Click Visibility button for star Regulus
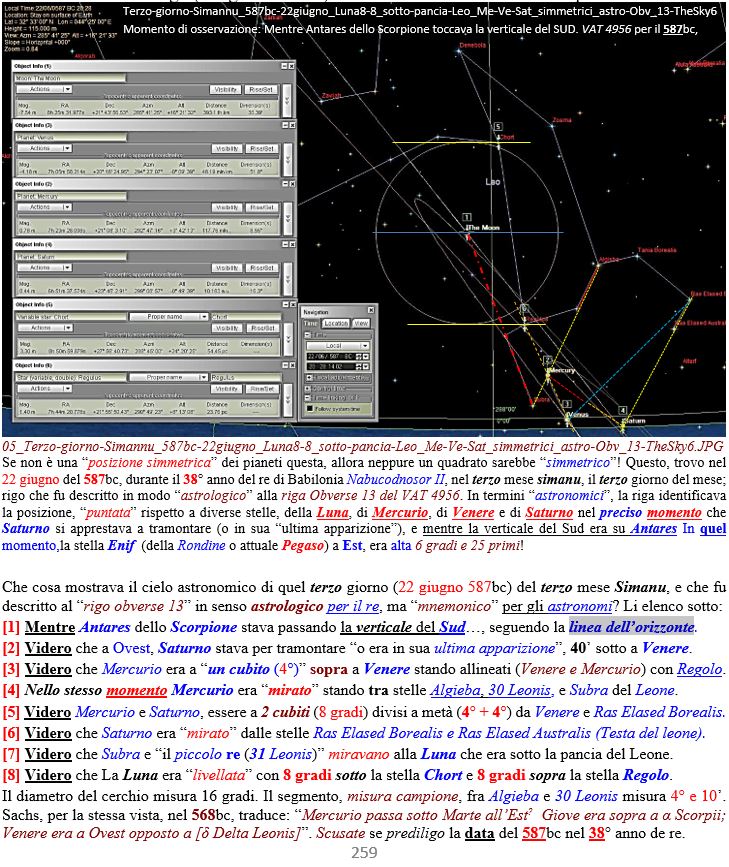 (x=227, y=389)
